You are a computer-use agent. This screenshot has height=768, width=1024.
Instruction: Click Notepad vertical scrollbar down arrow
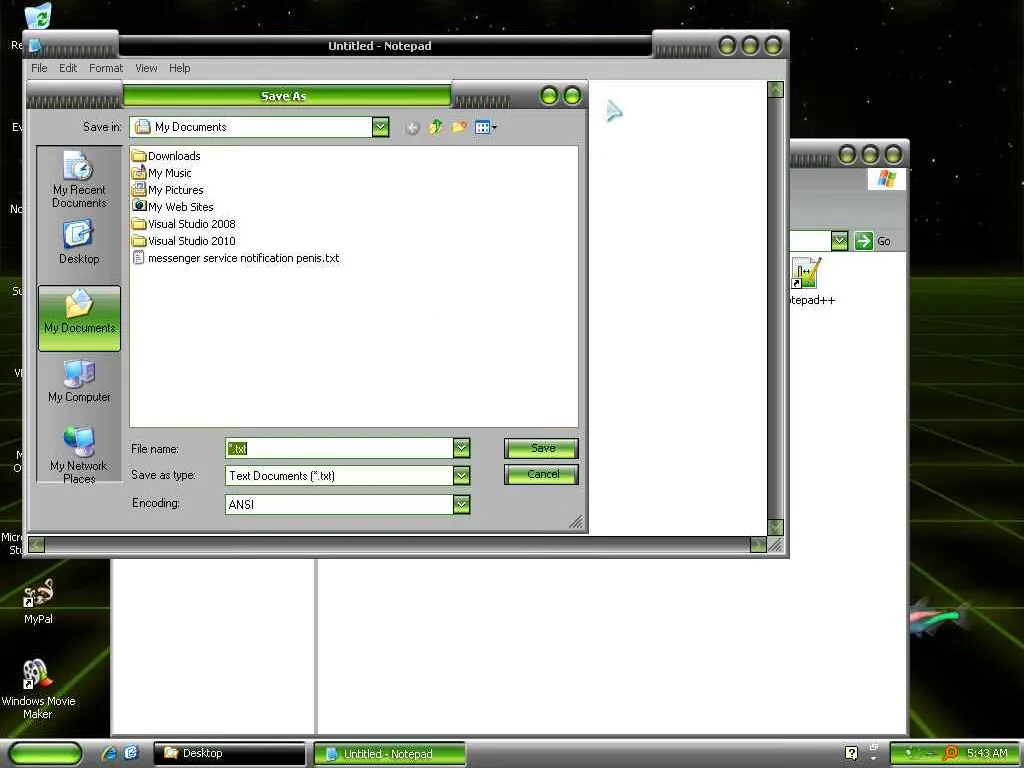point(775,527)
